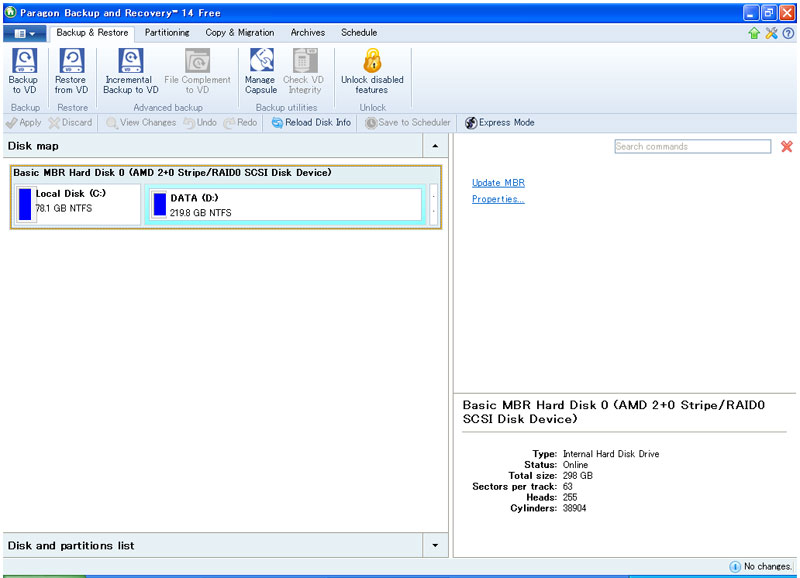This screenshot has height=578, width=800.
Task: Click into the Search commands field
Action: click(692, 147)
